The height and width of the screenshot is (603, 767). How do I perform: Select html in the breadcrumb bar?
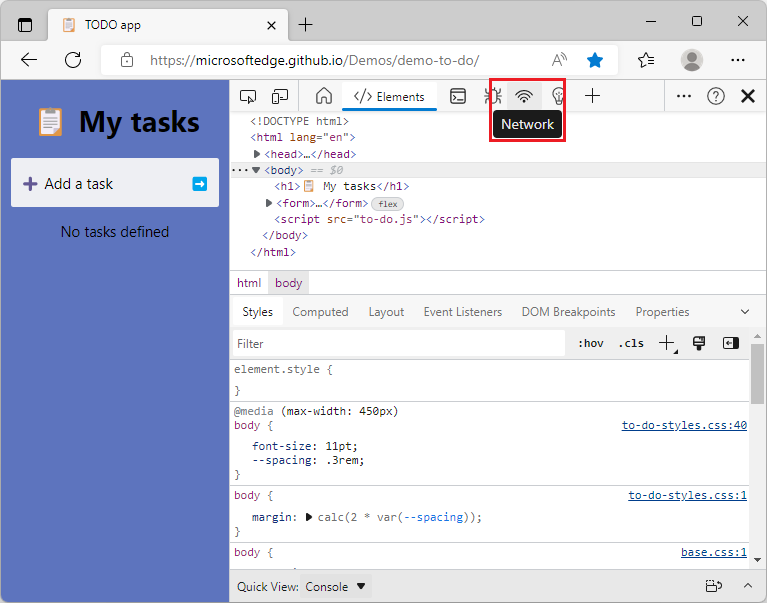249,283
